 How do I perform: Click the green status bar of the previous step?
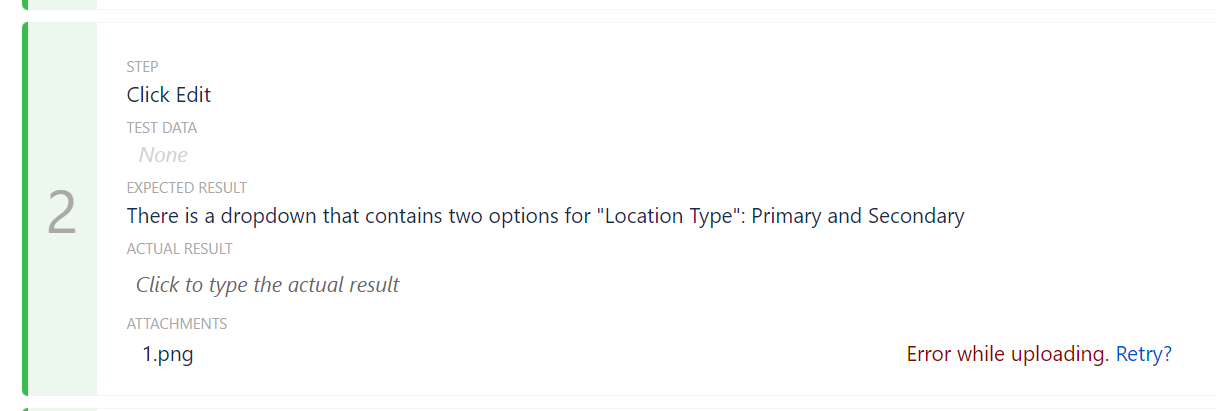tap(26, 4)
